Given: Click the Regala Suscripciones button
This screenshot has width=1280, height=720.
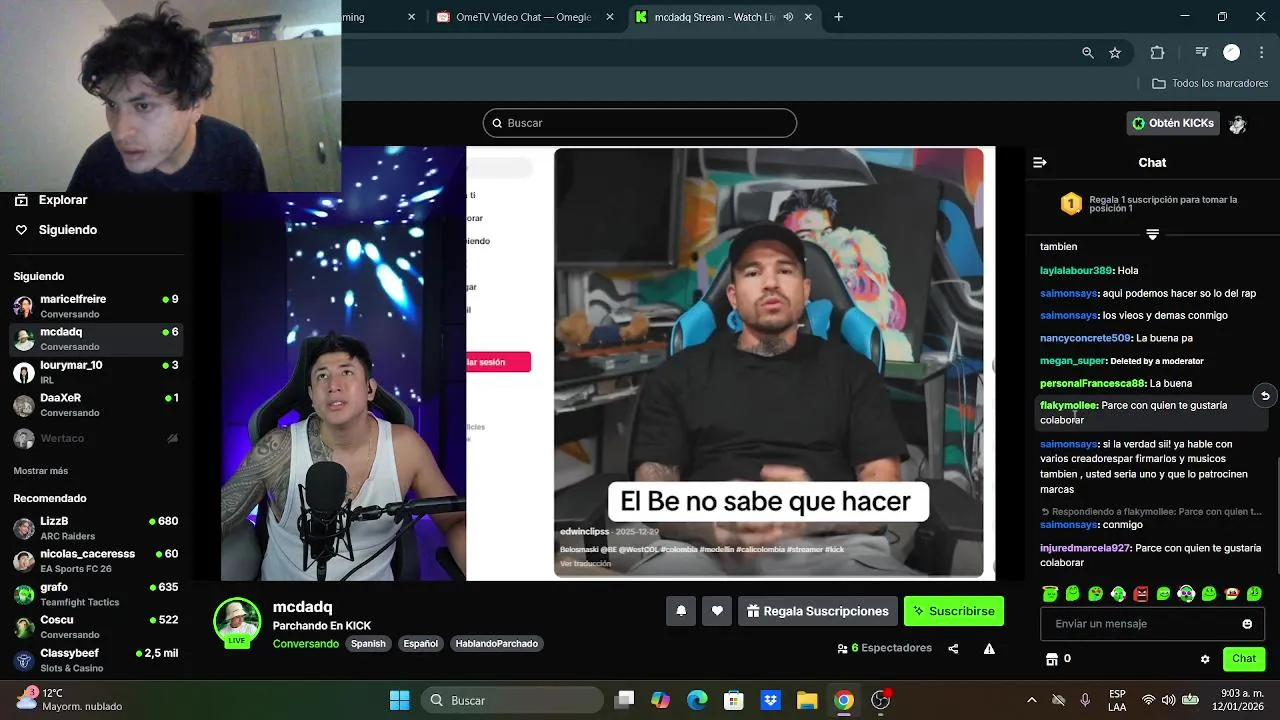Looking at the screenshot, I should click(x=817, y=611).
